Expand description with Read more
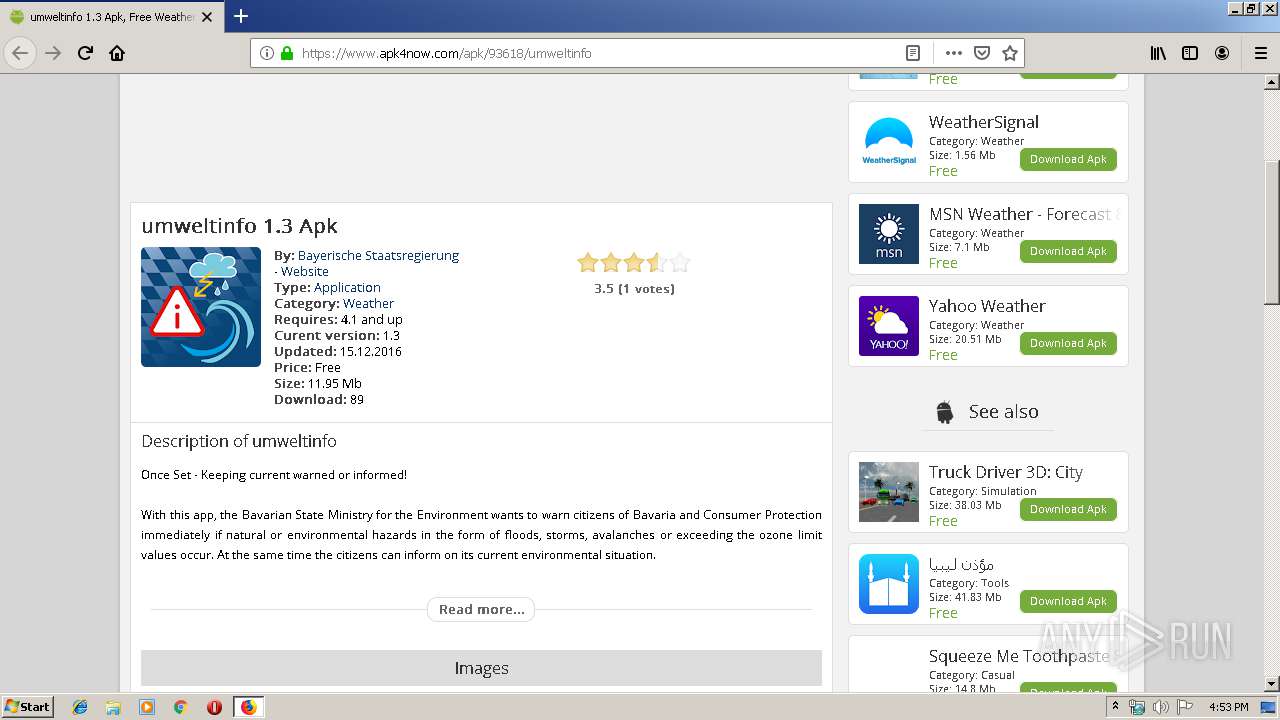This screenshot has height=720, width=1280. (481, 609)
